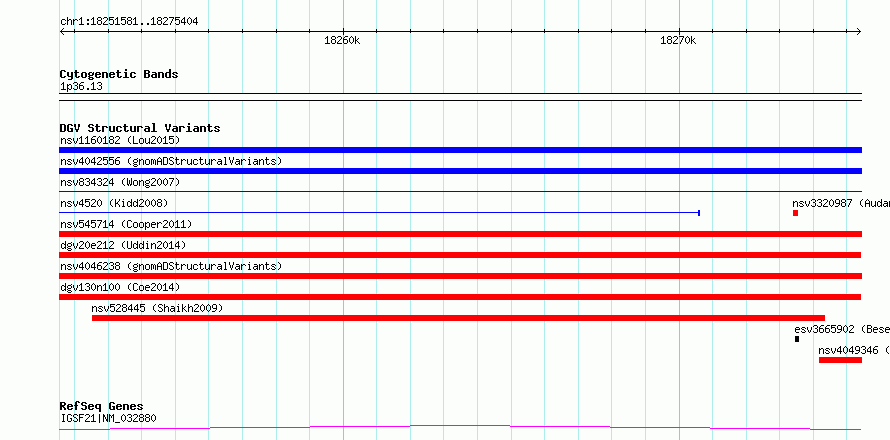The image size is (890, 440).
Task: Select the thin nsv834324 (Wong2007) variant line
Action: click(x=460, y=192)
